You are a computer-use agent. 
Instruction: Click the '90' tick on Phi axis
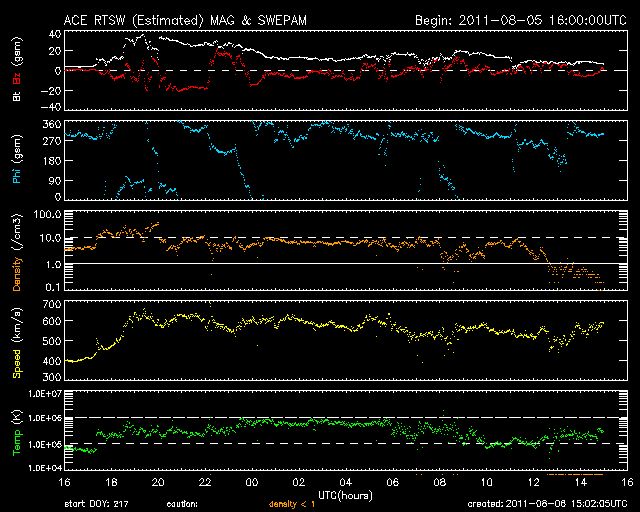point(56,180)
